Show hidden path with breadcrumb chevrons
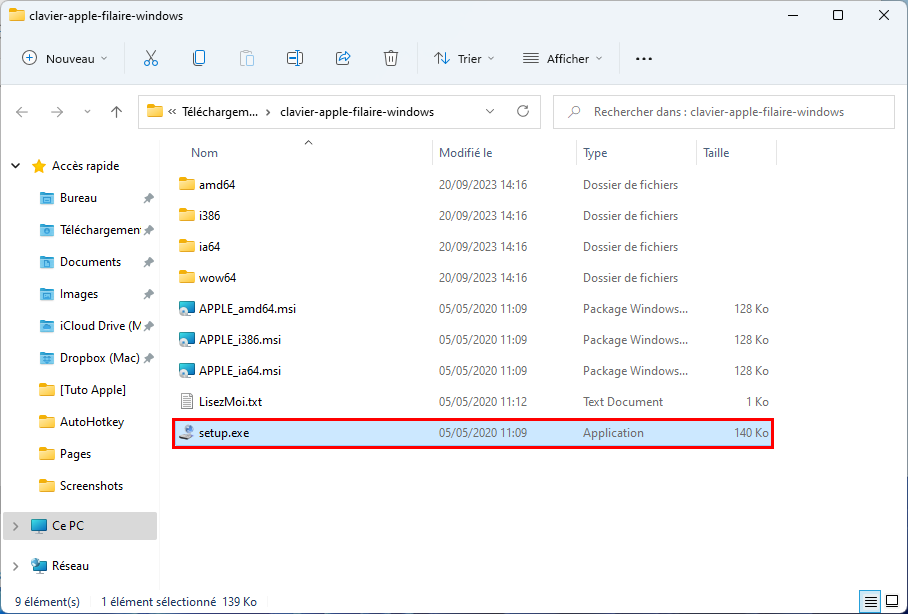 click(x=172, y=112)
